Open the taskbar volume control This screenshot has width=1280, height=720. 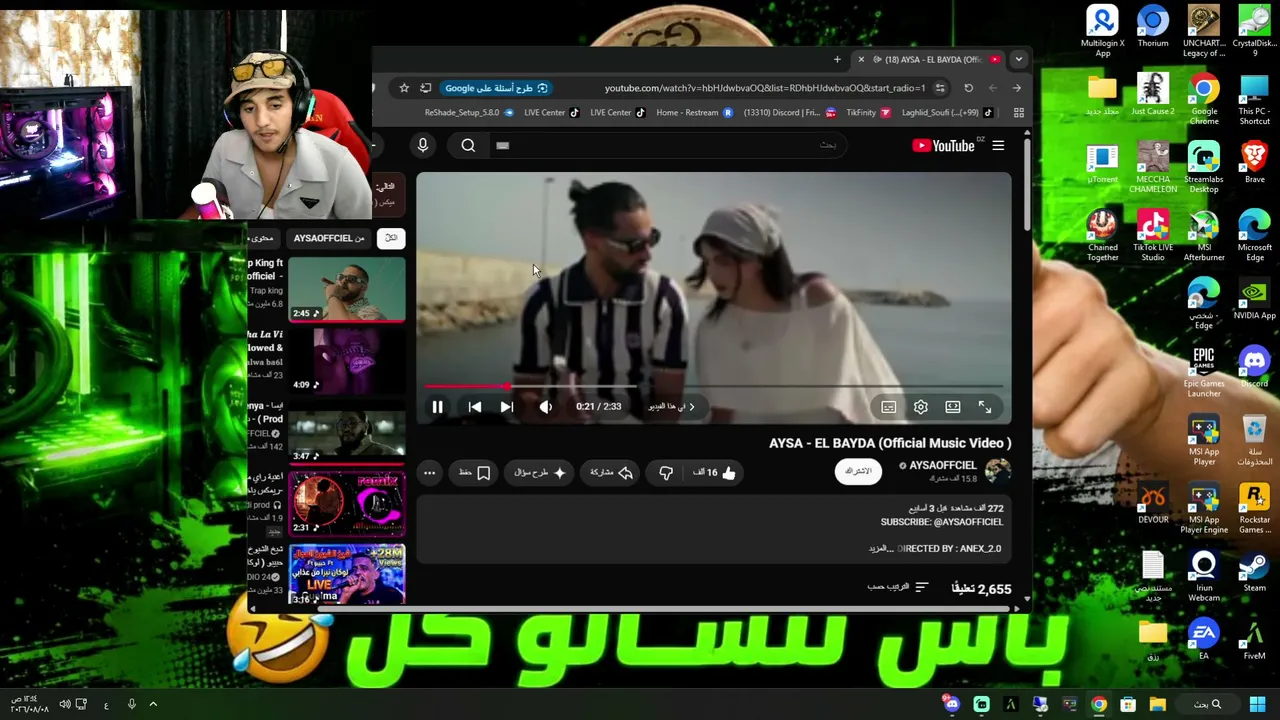65,705
